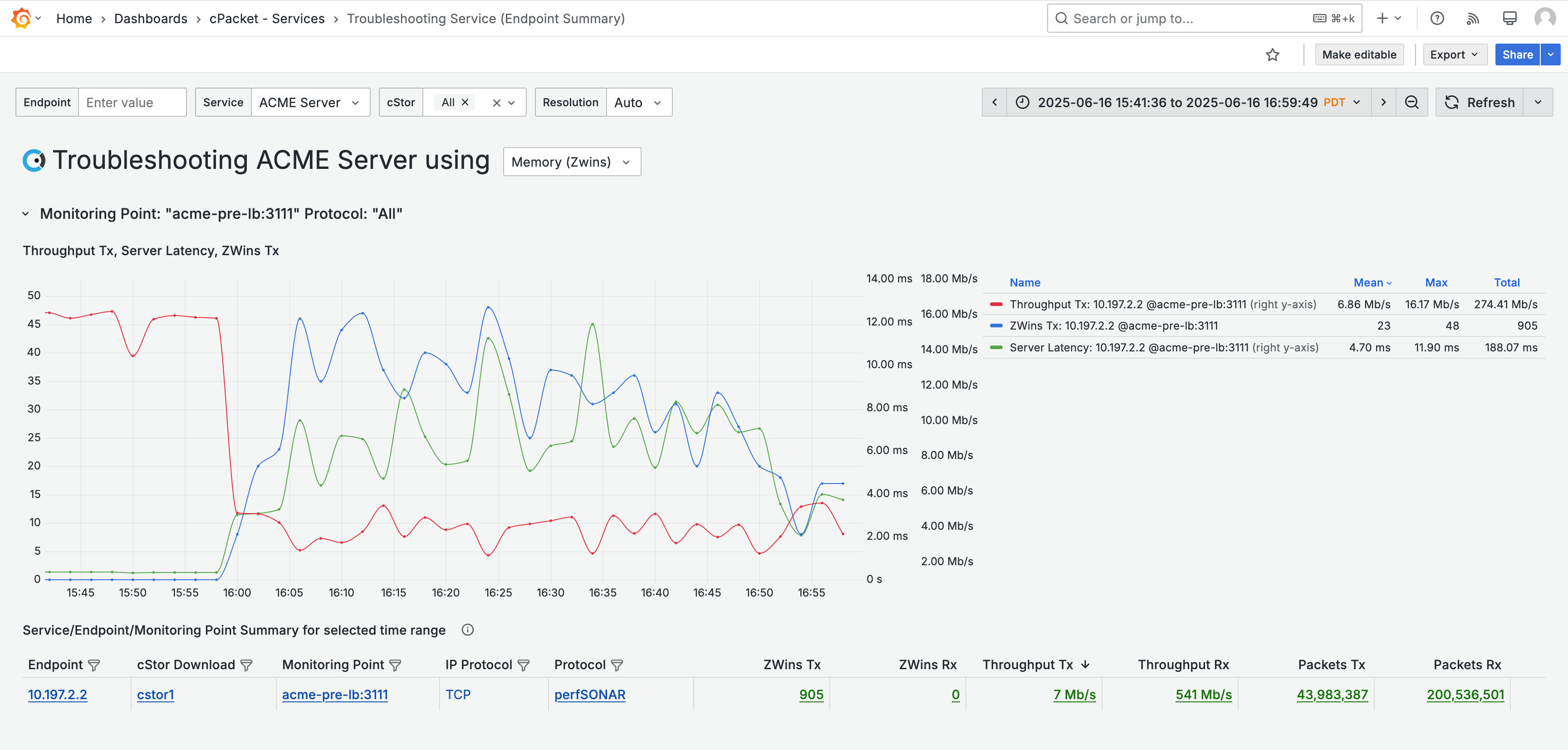
Task: Open the Resolution Auto dropdown
Action: 638,102
